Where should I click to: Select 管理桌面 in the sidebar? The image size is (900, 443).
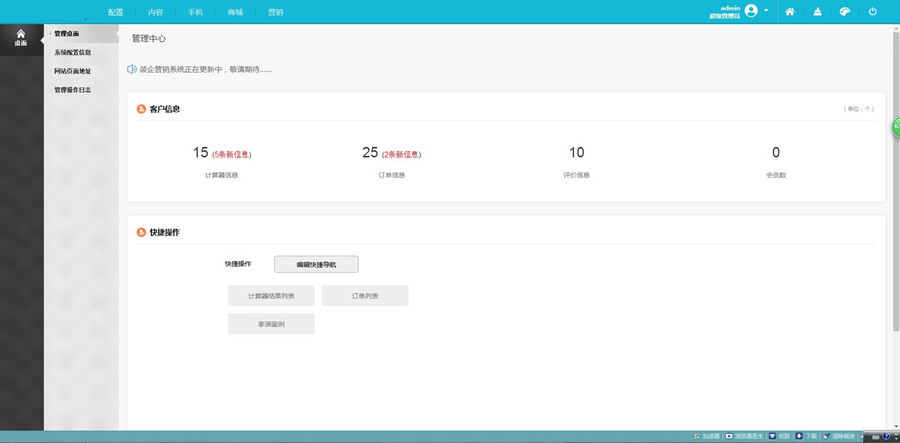point(67,34)
